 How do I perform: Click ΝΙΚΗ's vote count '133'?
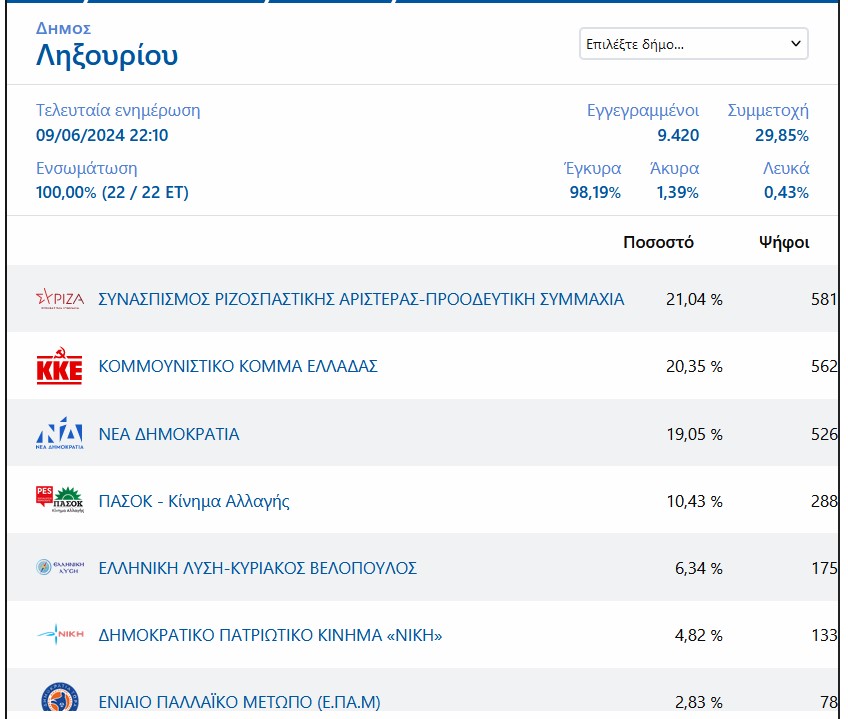click(x=824, y=635)
